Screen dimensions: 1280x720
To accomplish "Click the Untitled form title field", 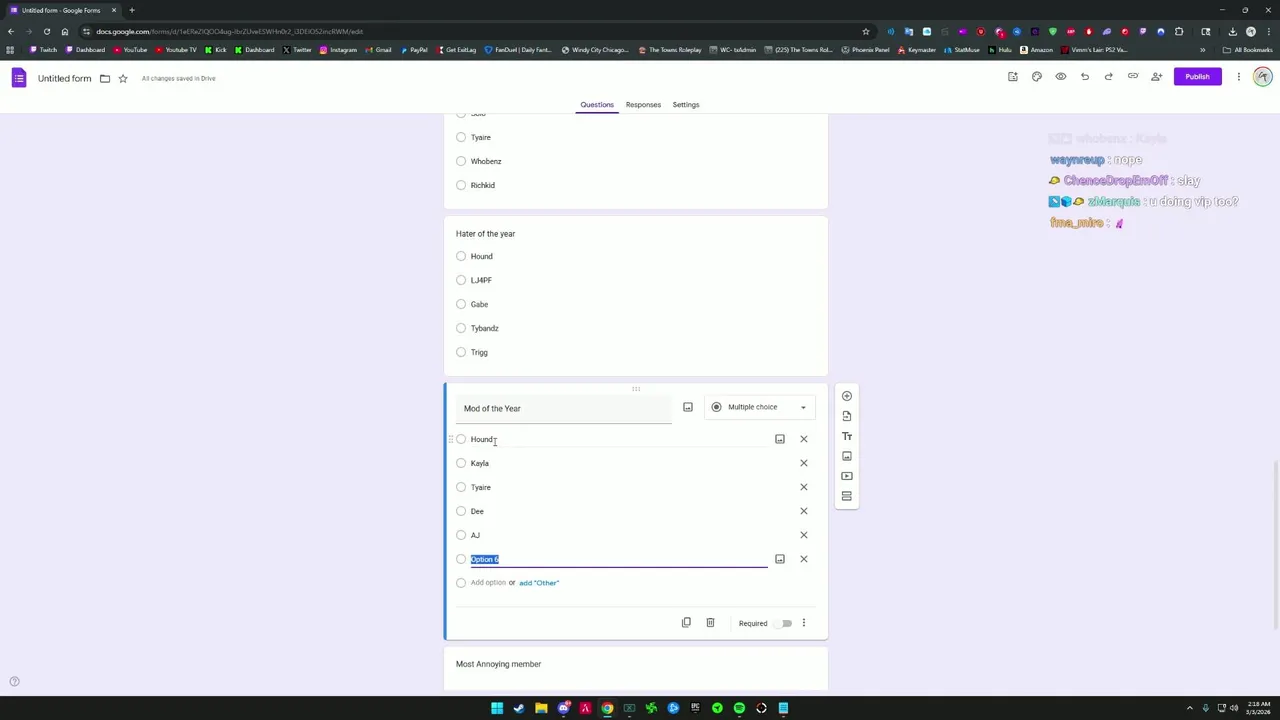I will (64, 78).
